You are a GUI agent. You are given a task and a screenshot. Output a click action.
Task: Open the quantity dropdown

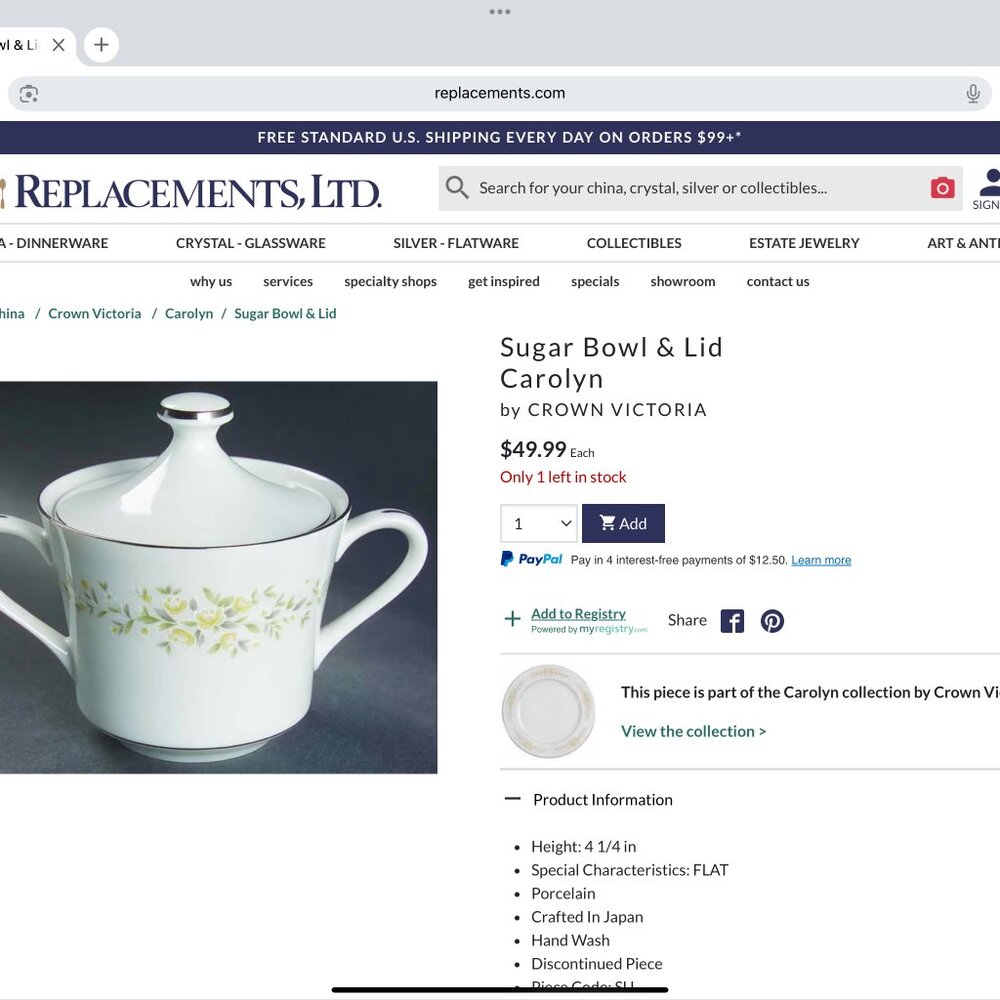pyautogui.click(x=539, y=524)
